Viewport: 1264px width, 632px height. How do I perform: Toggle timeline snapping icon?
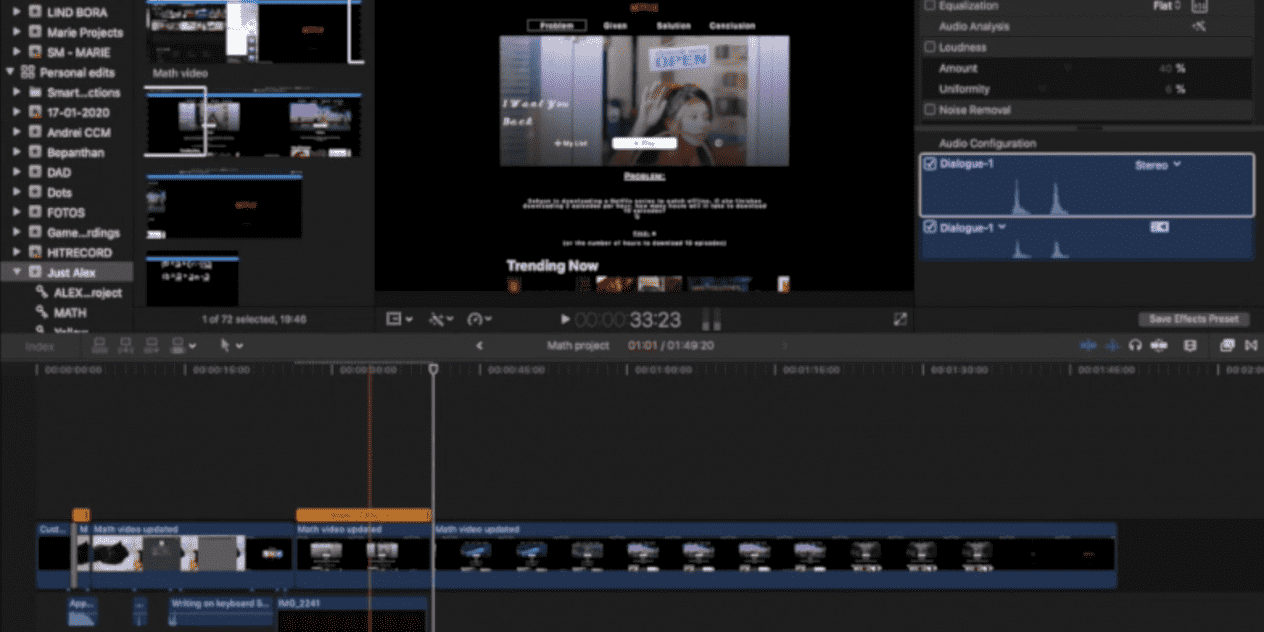pyautogui.click(x=1159, y=346)
